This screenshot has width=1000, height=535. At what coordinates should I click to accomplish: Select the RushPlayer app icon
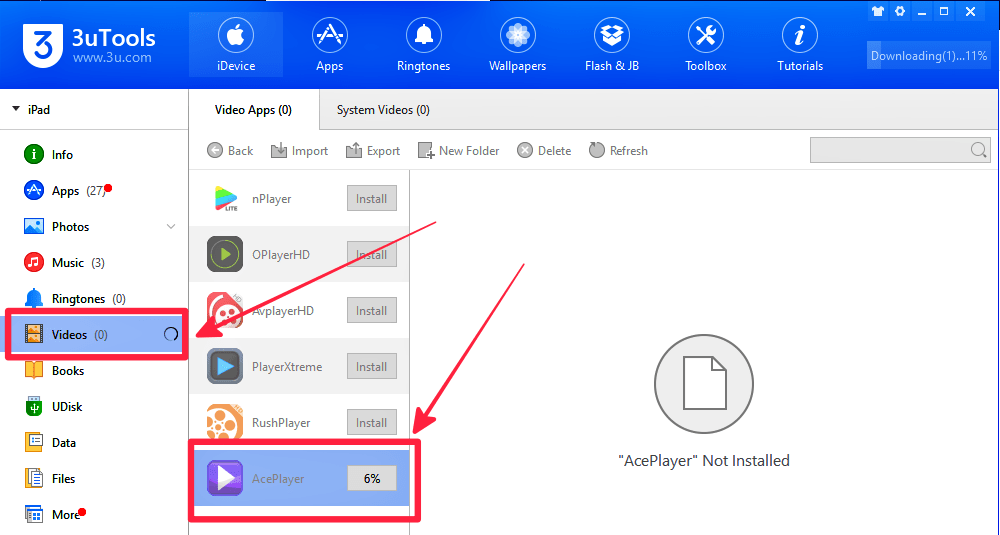point(225,422)
